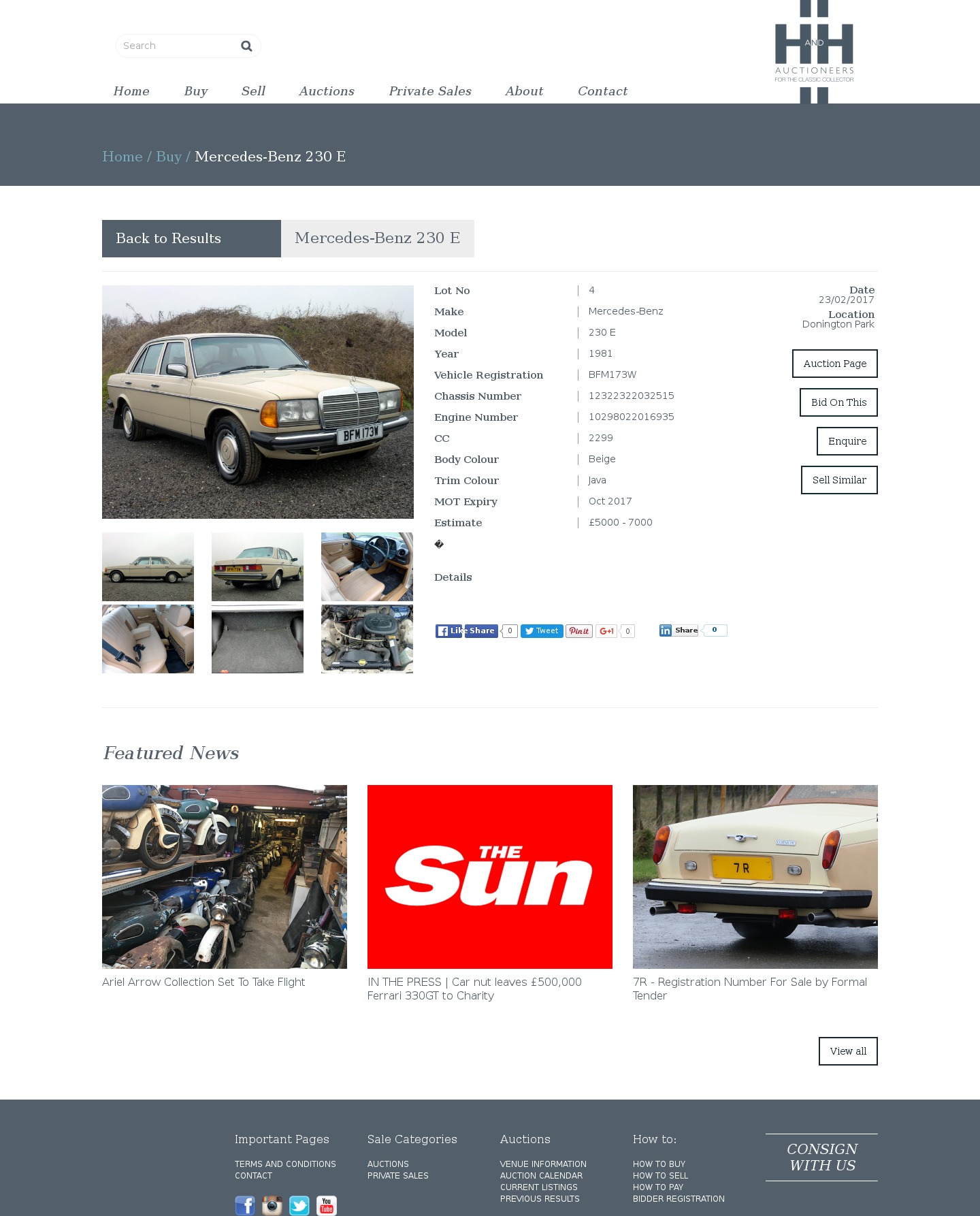This screenshot has width=980, height=1216.
Task: Open the Auctions menu item
Action: pyautogui.click(x=327, y=91)
